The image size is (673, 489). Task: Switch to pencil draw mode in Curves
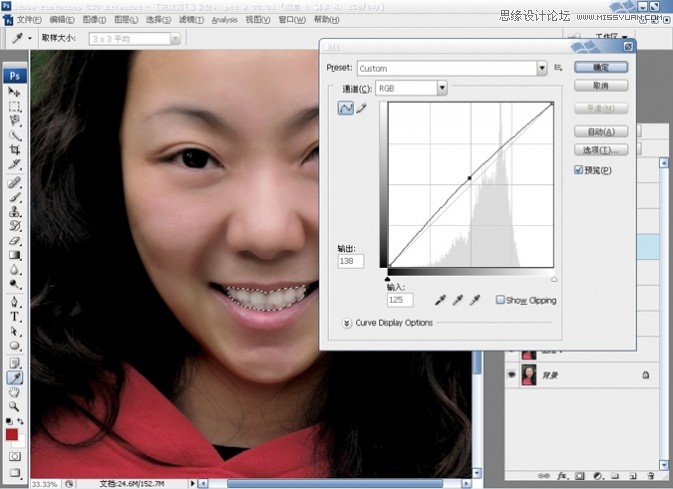pos(361,108)
